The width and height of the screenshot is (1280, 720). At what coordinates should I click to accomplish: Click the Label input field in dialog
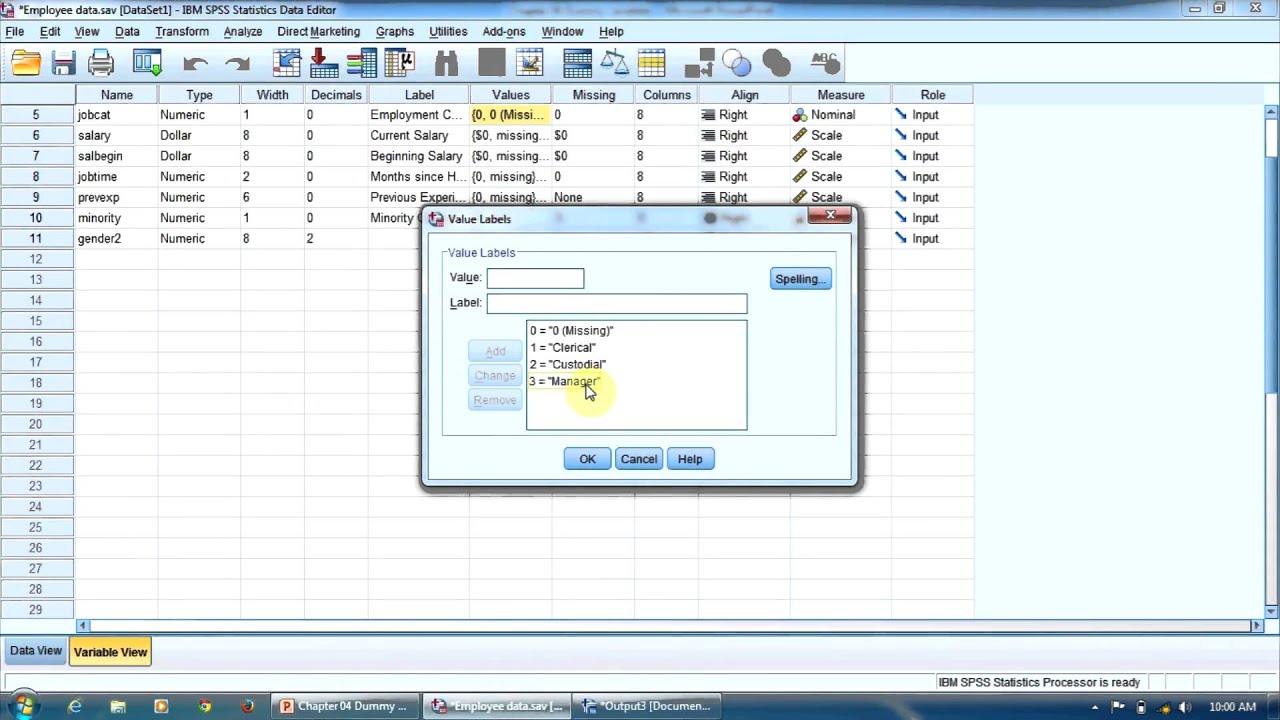616,303
